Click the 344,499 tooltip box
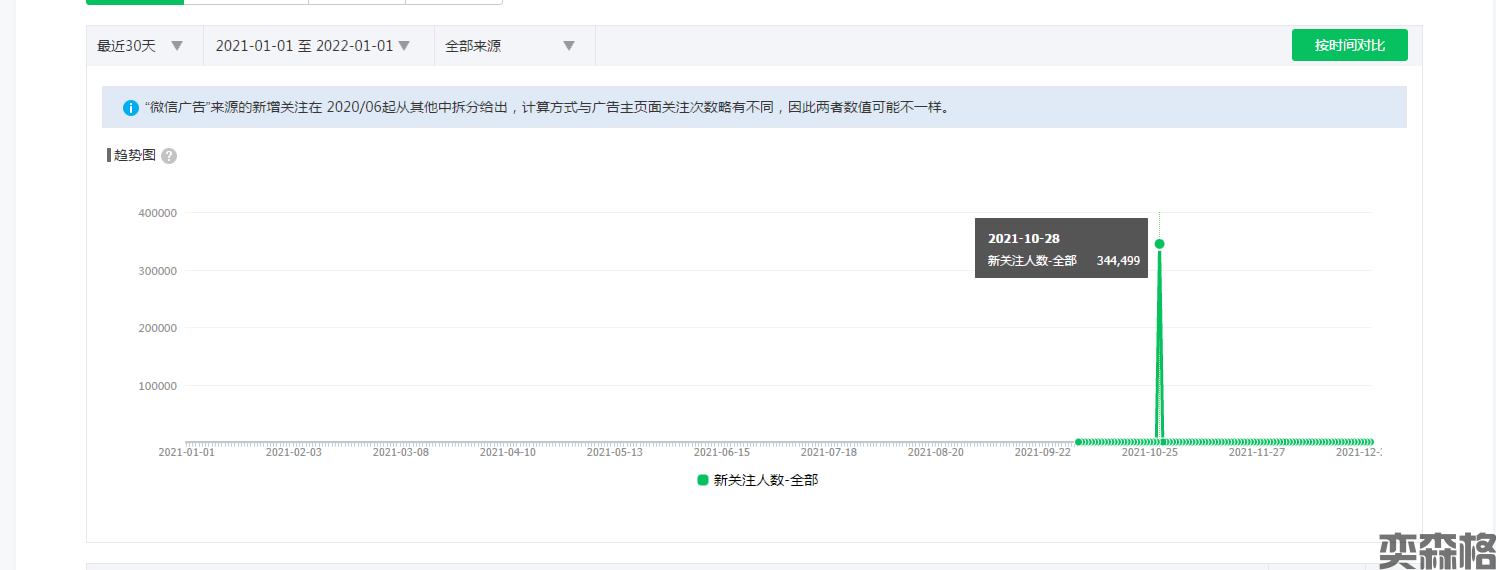This screenshot has height=570, width=1496. [x=1061, y=249]
